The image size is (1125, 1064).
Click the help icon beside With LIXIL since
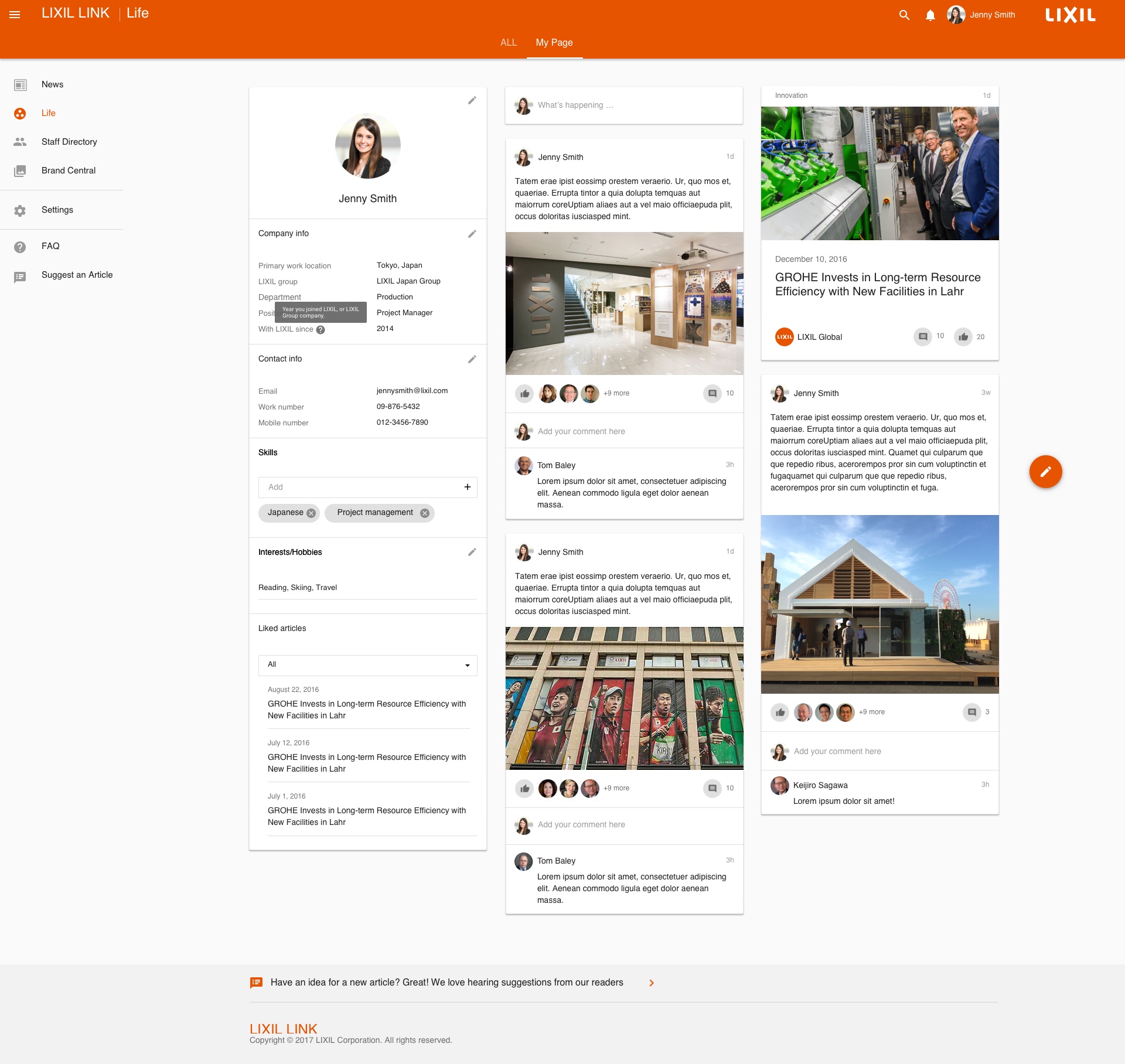click(321, 330)
